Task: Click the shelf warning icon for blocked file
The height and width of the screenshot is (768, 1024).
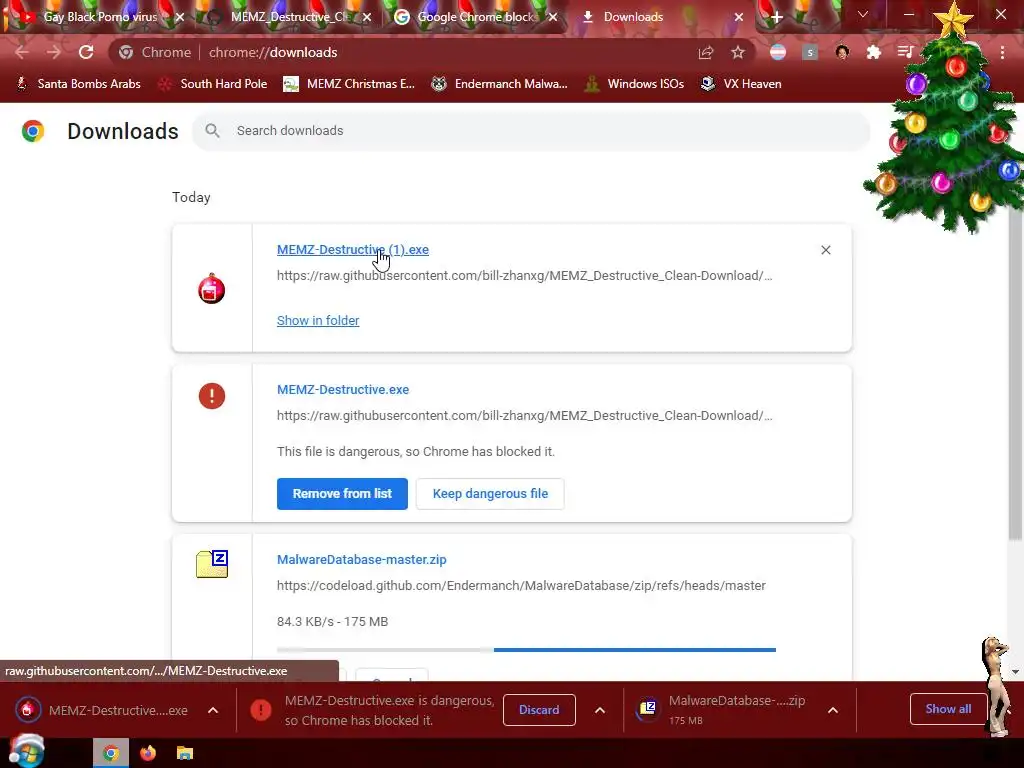Action: point(261,710)
